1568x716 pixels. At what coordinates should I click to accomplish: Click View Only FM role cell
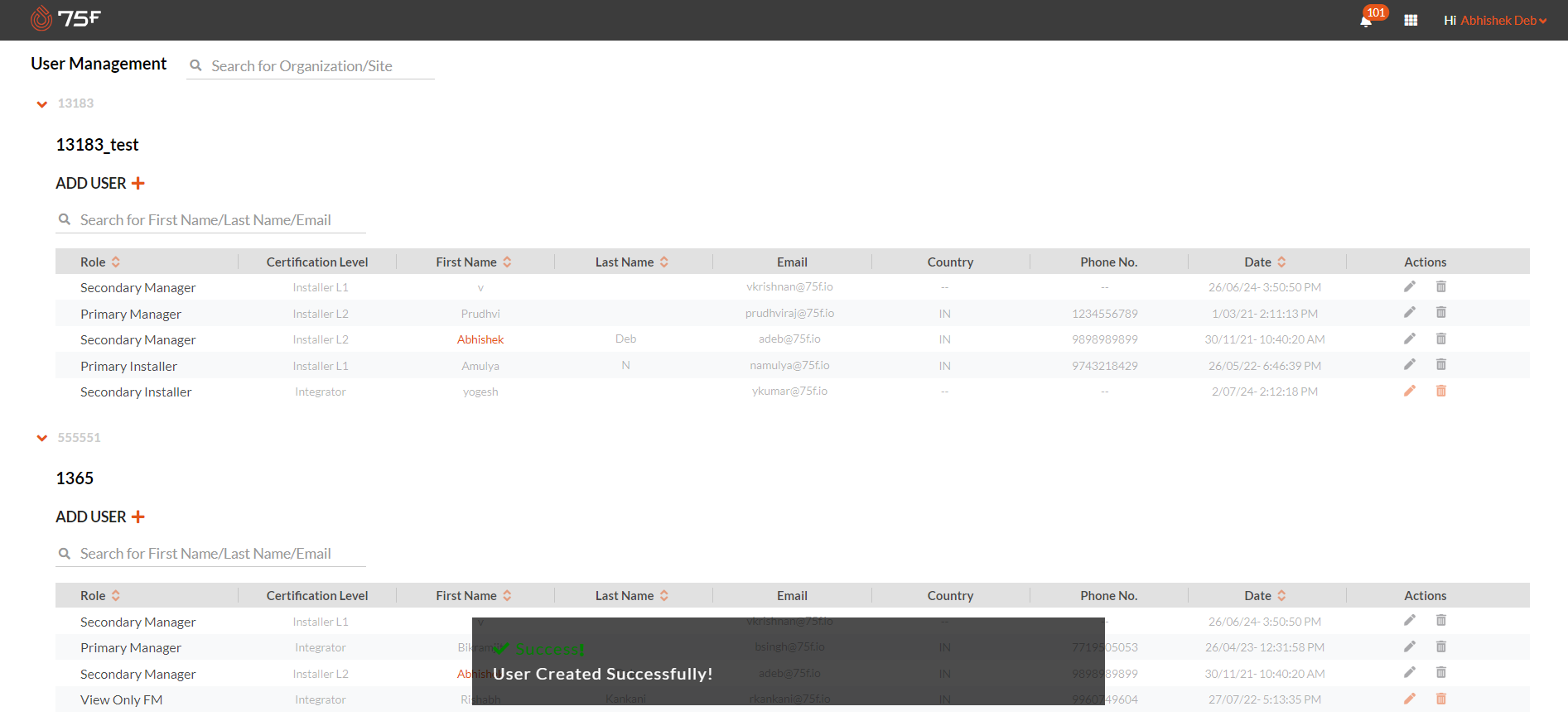[x=121, y=700]
